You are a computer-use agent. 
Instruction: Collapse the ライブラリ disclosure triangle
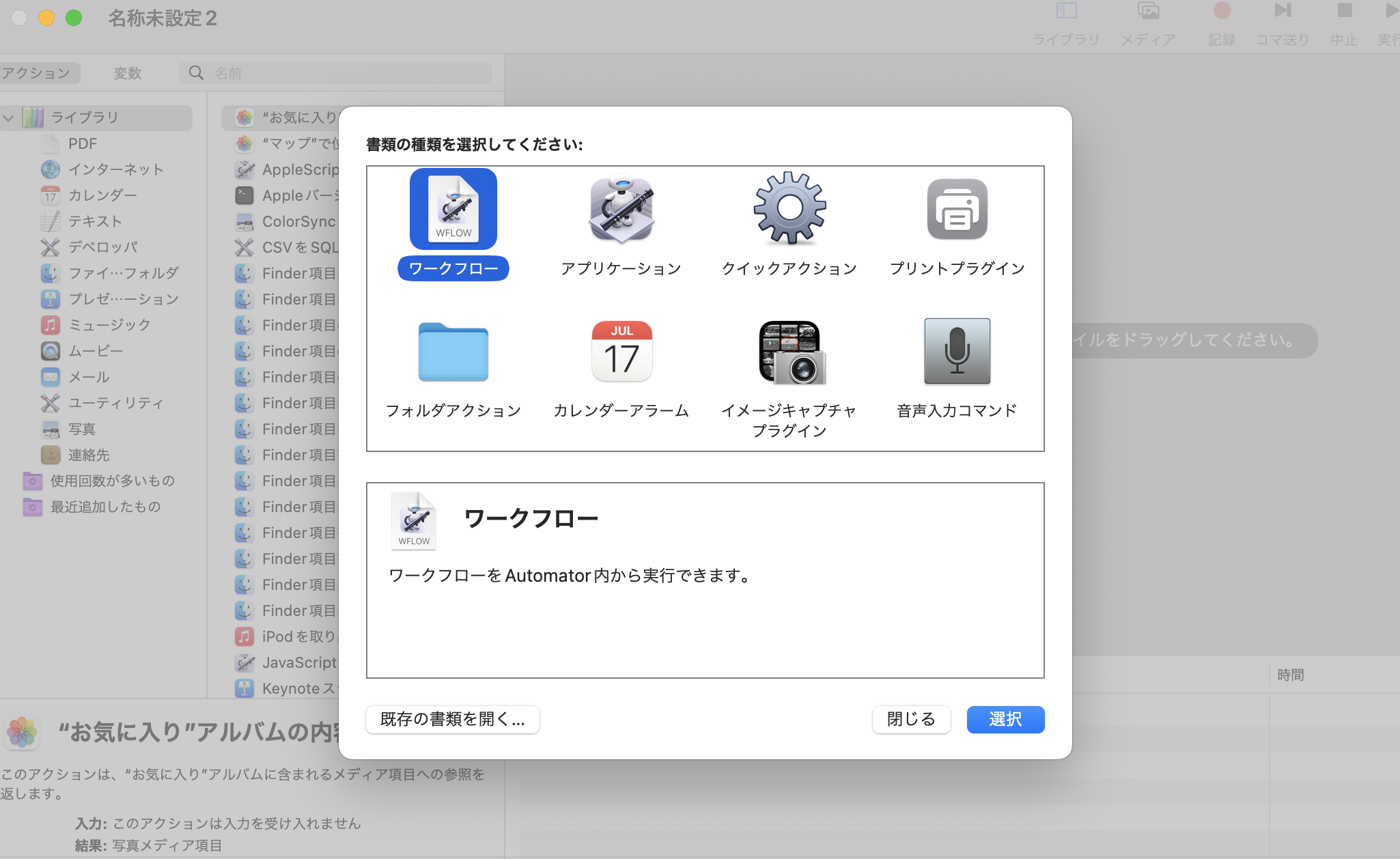pos(9,117)
